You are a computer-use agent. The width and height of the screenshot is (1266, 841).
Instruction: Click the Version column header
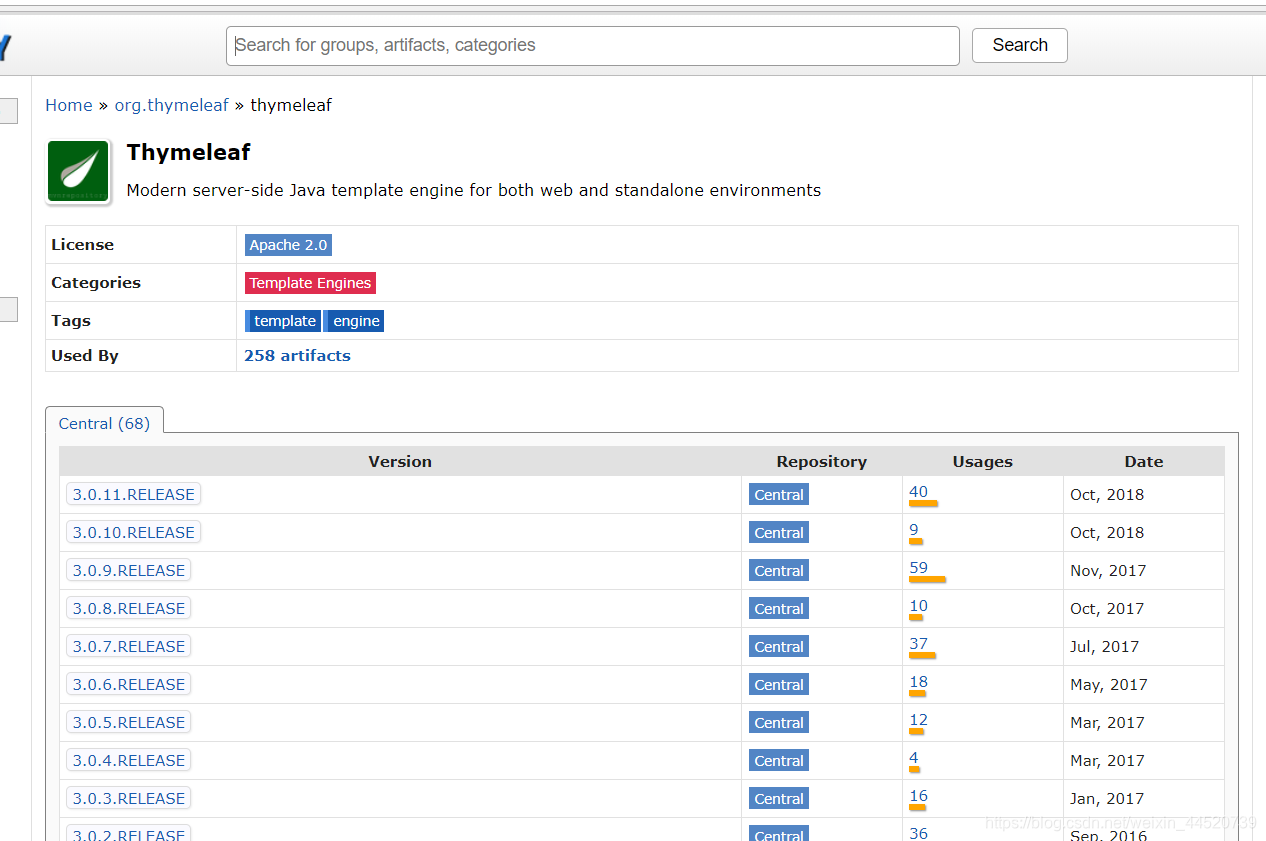pyautogui.click(x=400, y=462)
